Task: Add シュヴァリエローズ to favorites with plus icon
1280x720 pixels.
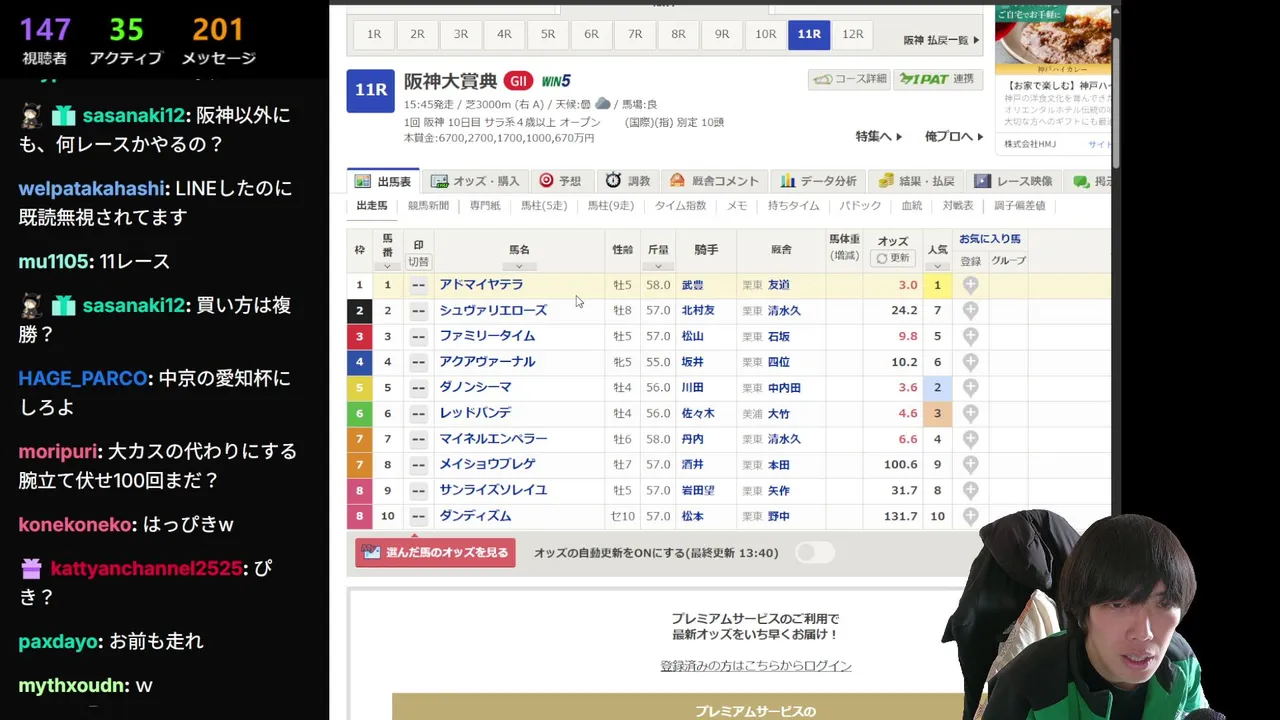Action: coord(970,311)
